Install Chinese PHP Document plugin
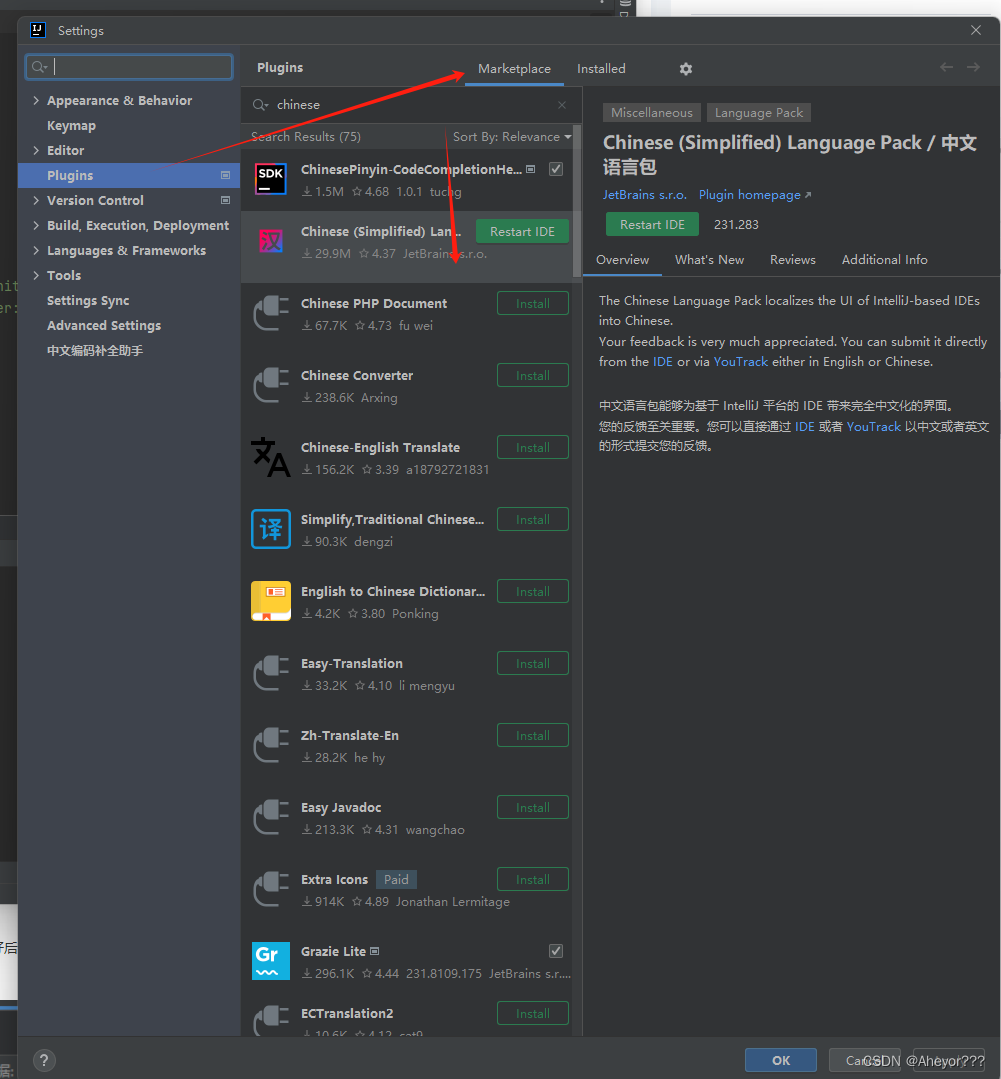The image size is (1001, 1079). (532, 303)
